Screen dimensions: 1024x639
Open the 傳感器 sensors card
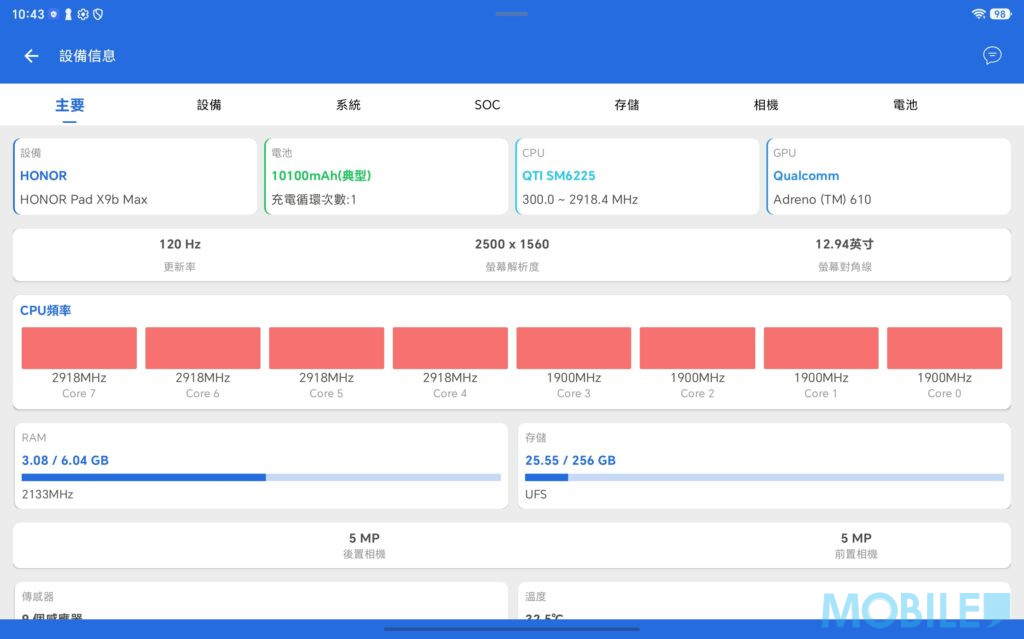click(261, 601)
